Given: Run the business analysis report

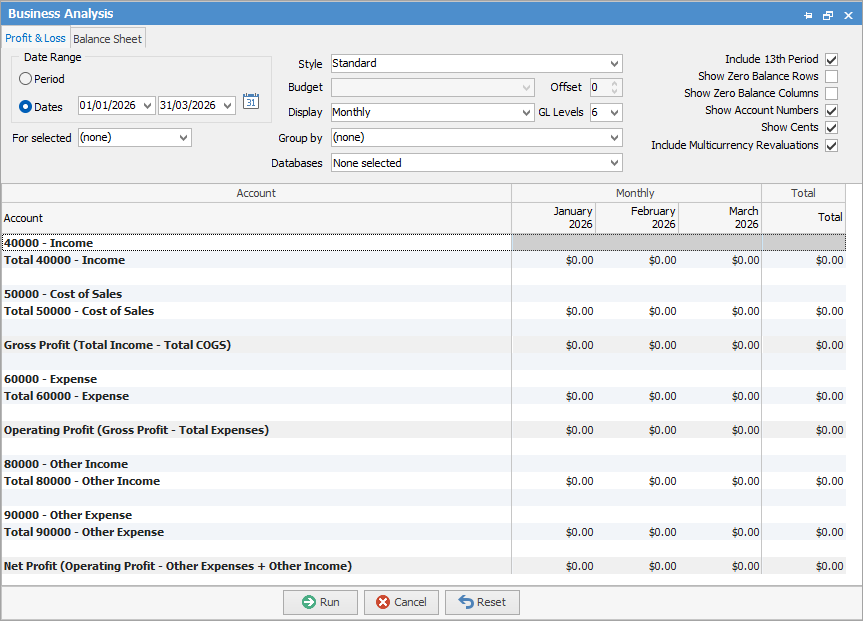Looking at the screenshot, I should pyautogui.click(x=320, y=602).
